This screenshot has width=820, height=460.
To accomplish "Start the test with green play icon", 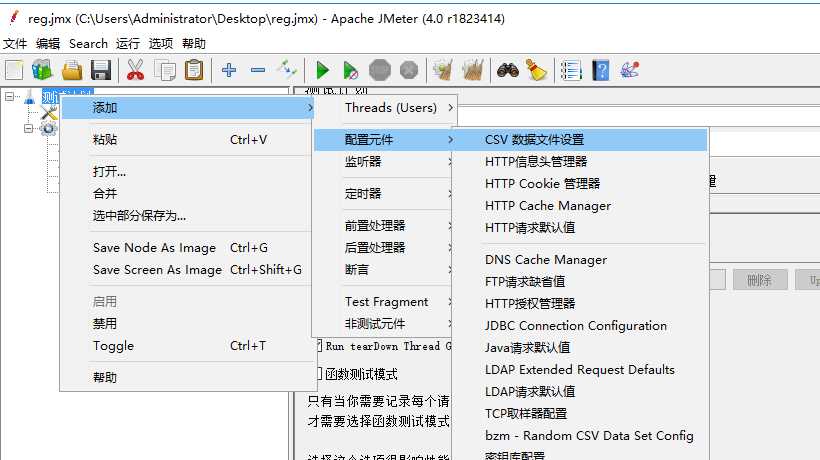I will point(322,70).
